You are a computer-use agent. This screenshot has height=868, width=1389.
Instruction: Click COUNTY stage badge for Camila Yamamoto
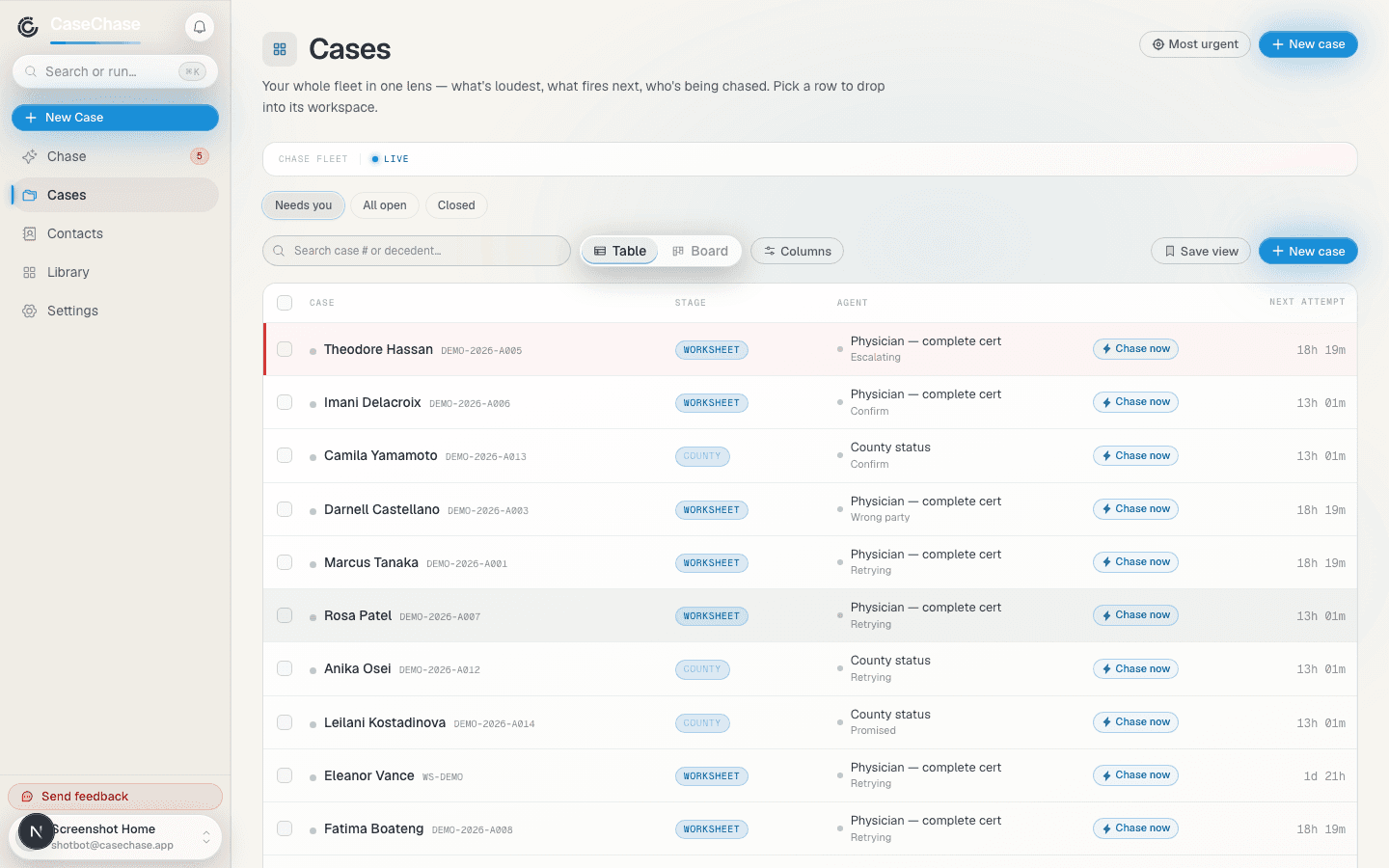tap(702, 456)
